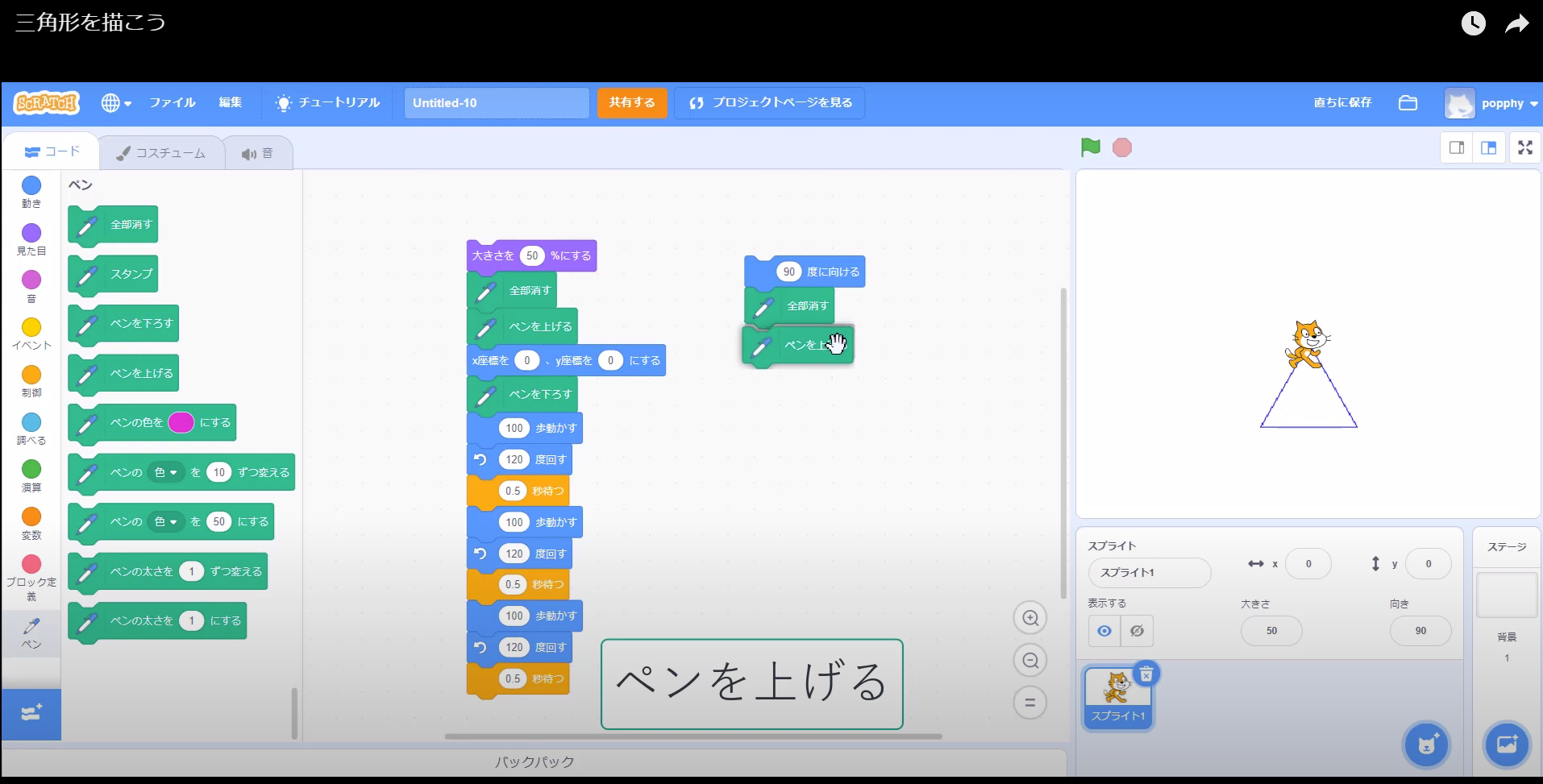Hide スプライト1 with crossed-eye toggle
Screen dimensions: 1543x784
point(1137,631)
